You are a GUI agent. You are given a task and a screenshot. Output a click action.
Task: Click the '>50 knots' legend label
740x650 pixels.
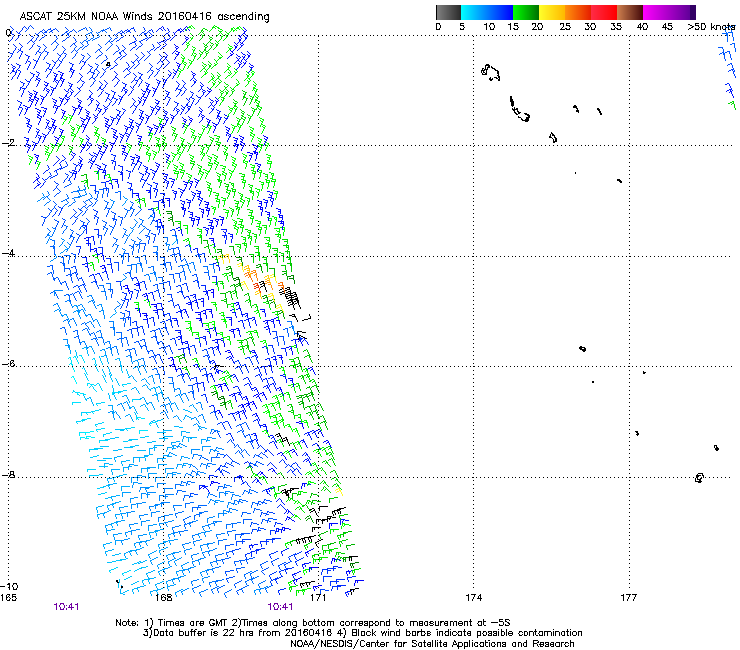click(x=711, y=27)
